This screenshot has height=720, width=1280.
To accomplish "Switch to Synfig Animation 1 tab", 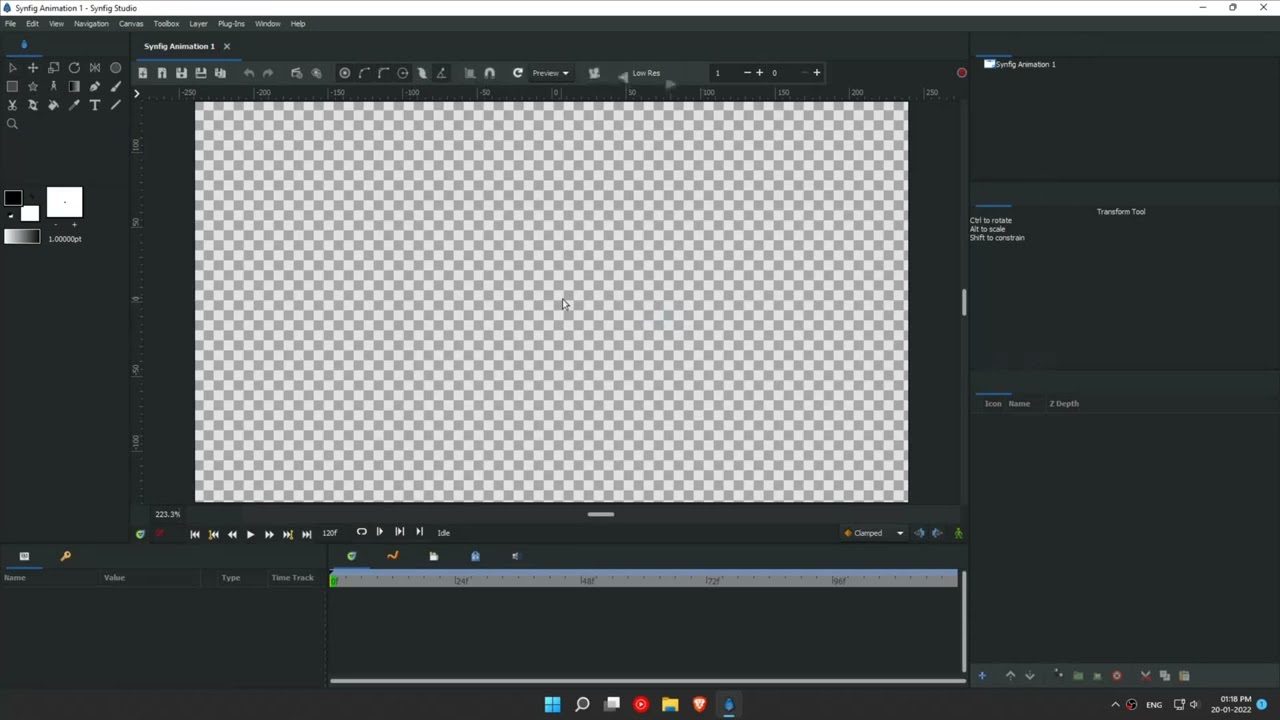I will (179, 46).
